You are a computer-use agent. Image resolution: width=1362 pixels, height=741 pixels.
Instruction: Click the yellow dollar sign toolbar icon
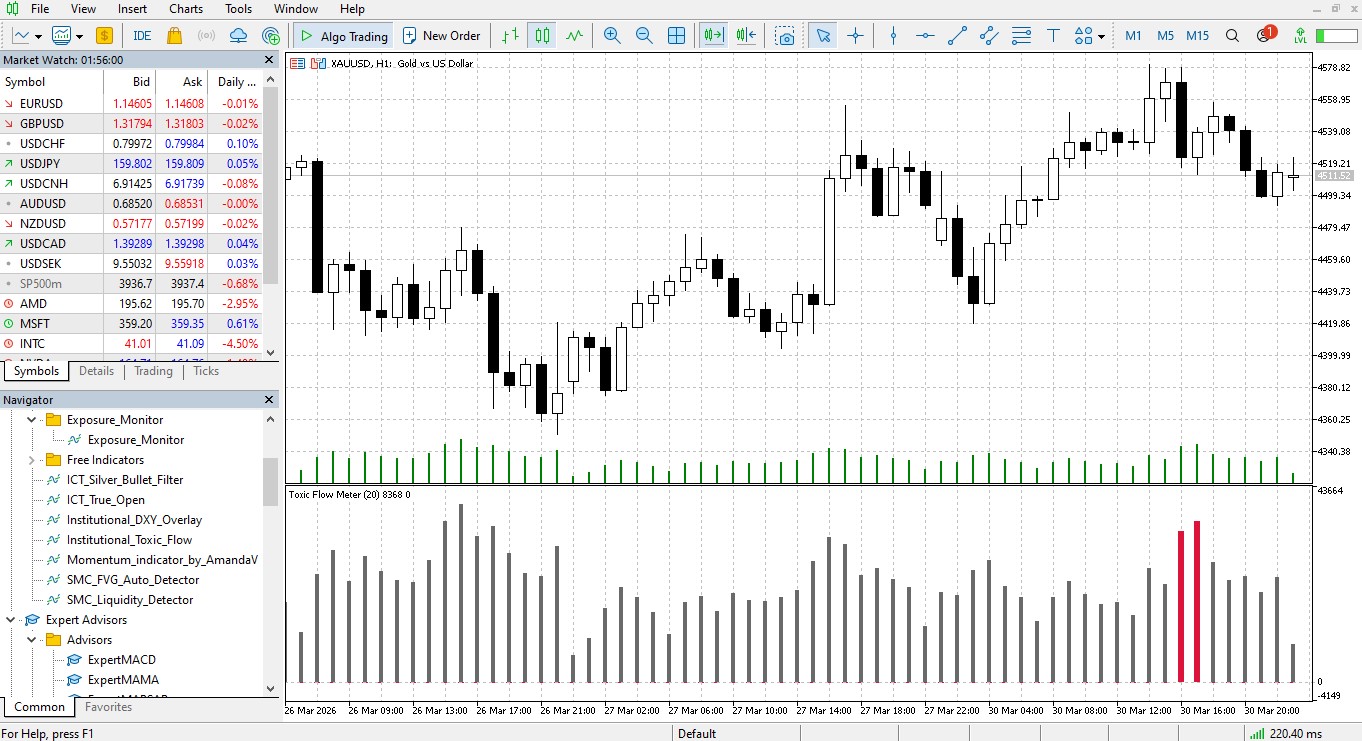[105, 35]
